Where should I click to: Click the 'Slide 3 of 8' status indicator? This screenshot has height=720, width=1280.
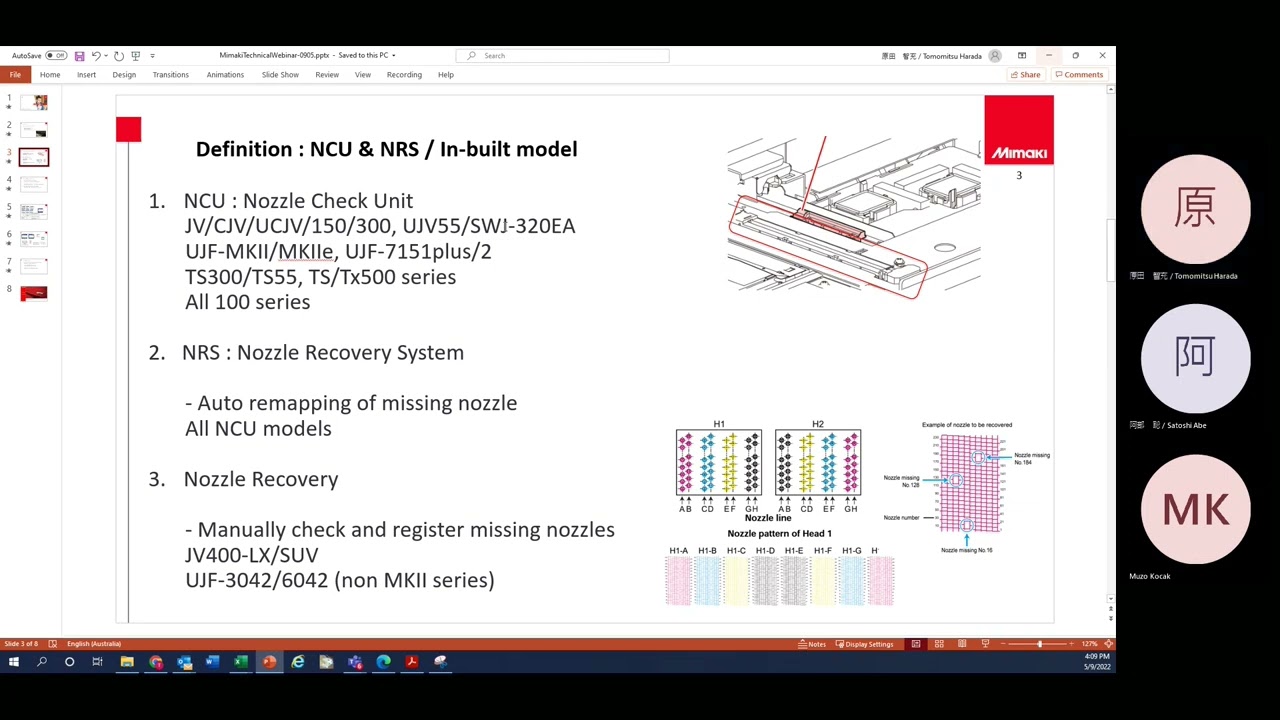pos(21,644)
